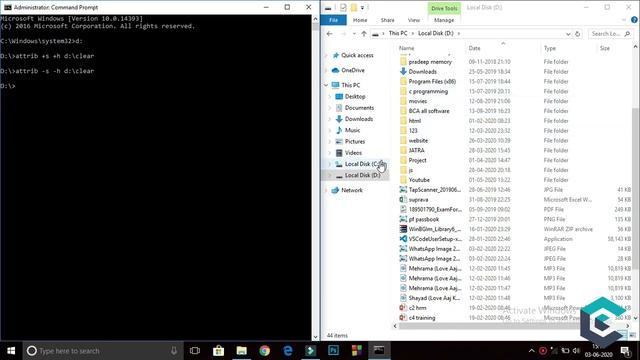Open recent locations dropdown arrow

pos(354,34)
